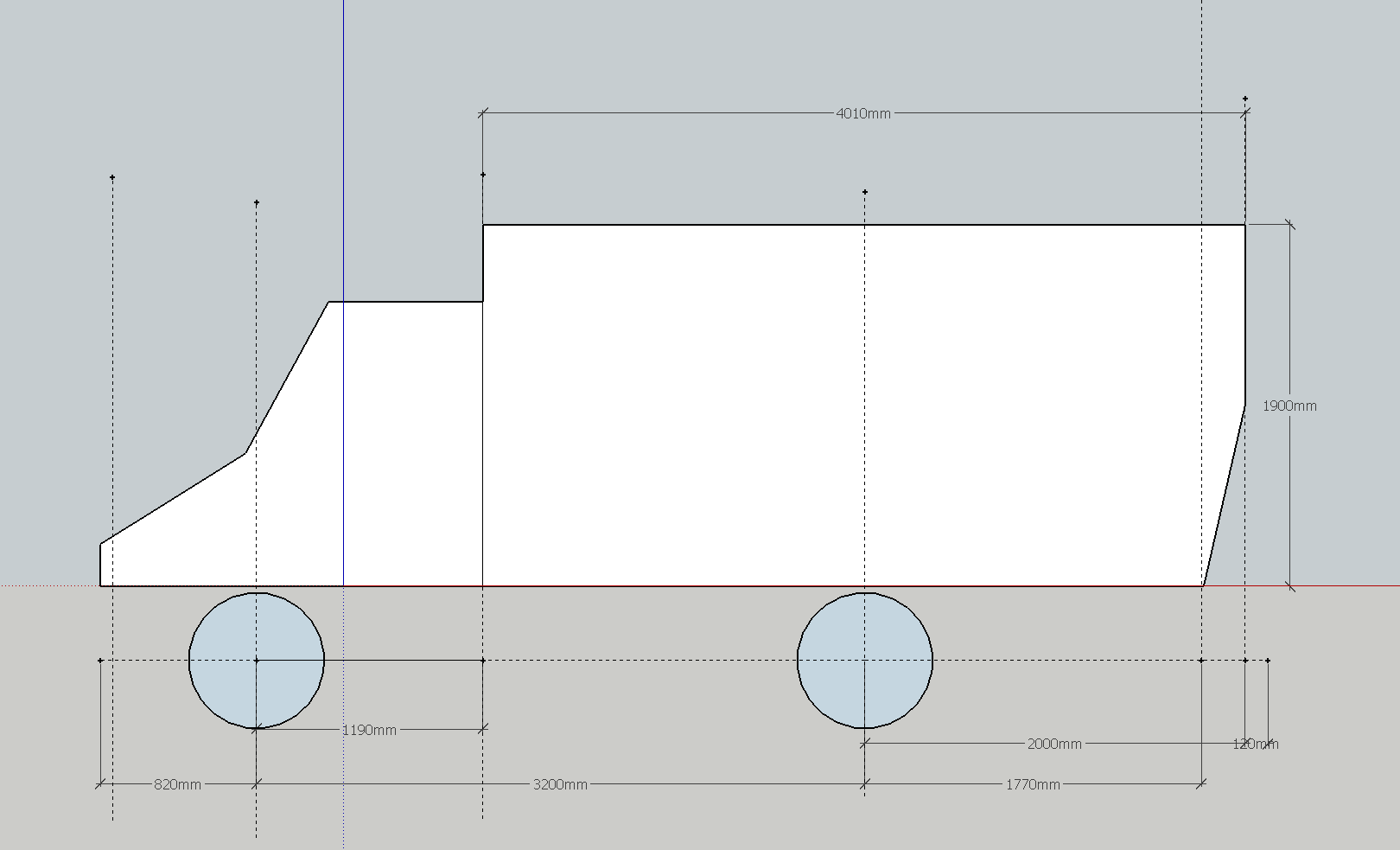Select the 3200mm wheelbase dimension text
Screen dimensions: 1400x850
[x=560, y=784]
